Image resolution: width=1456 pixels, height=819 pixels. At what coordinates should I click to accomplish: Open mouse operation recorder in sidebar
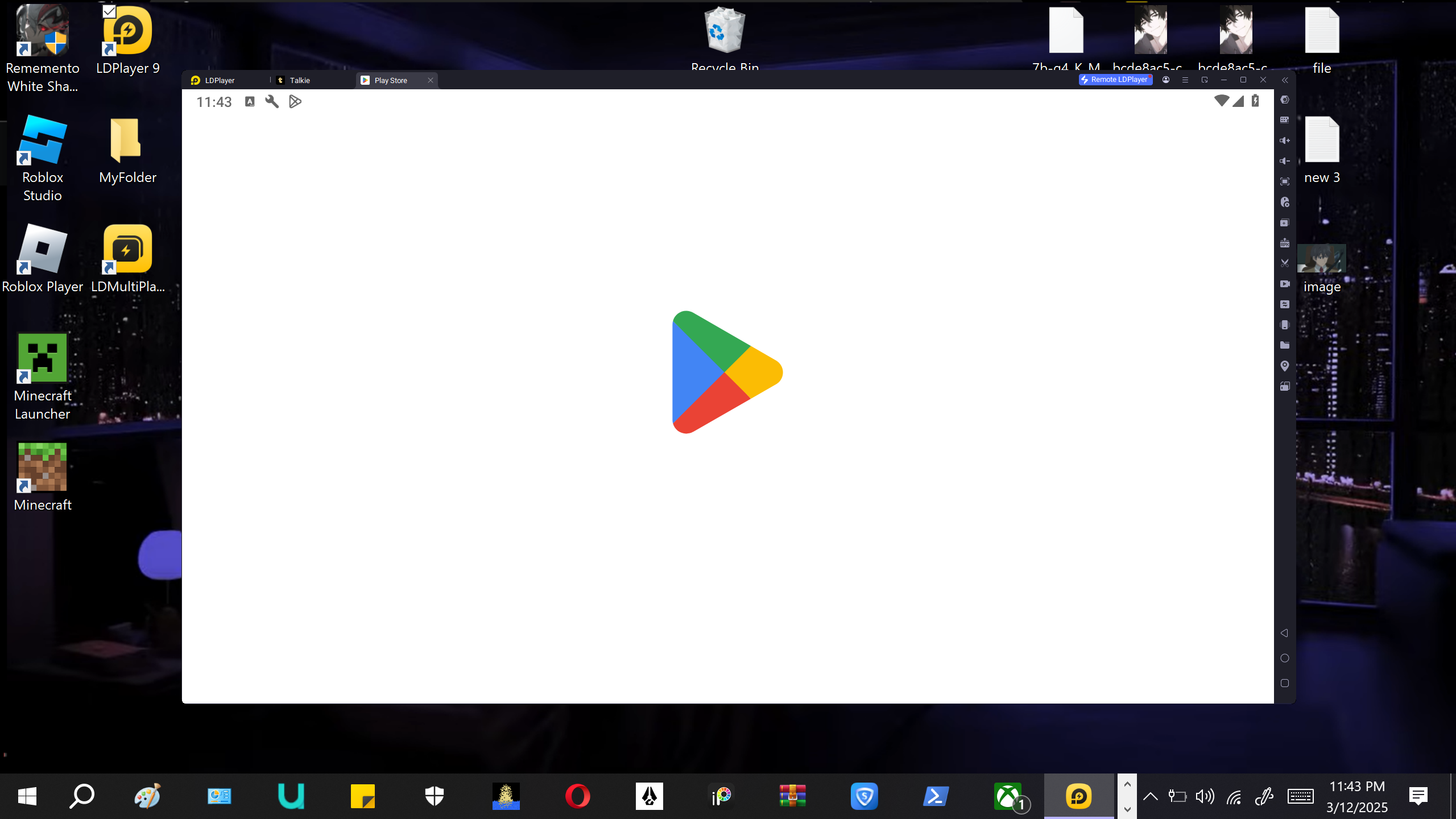1284,202
